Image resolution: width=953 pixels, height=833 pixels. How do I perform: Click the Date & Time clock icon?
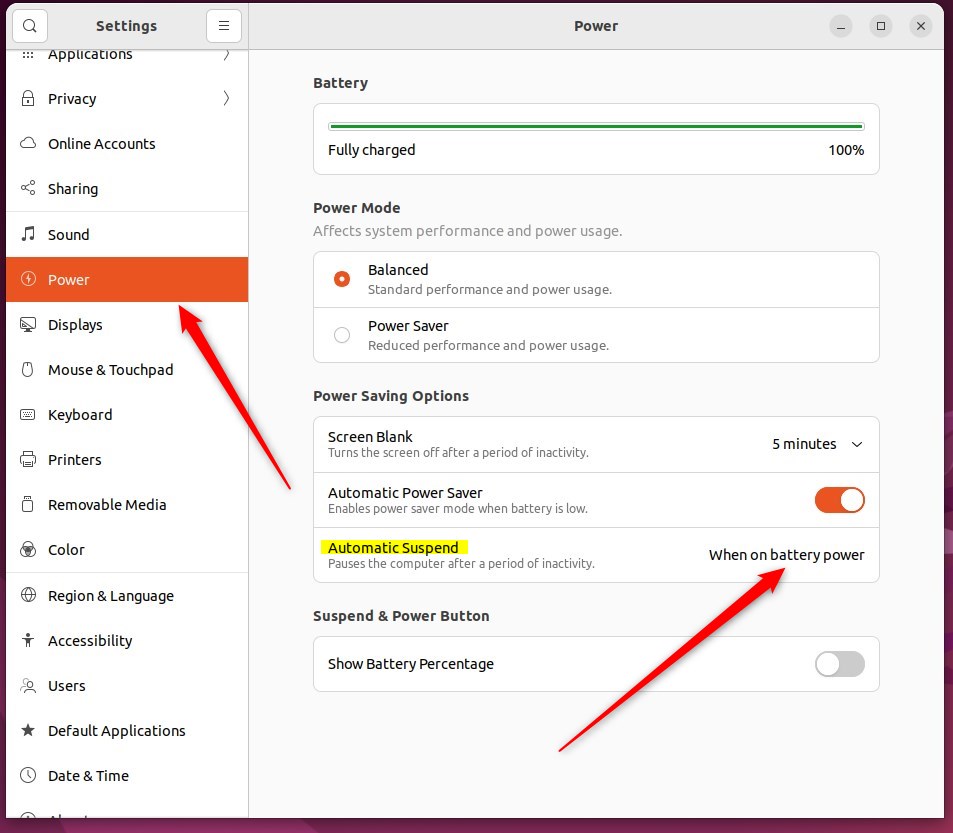(x=28, y=775)
